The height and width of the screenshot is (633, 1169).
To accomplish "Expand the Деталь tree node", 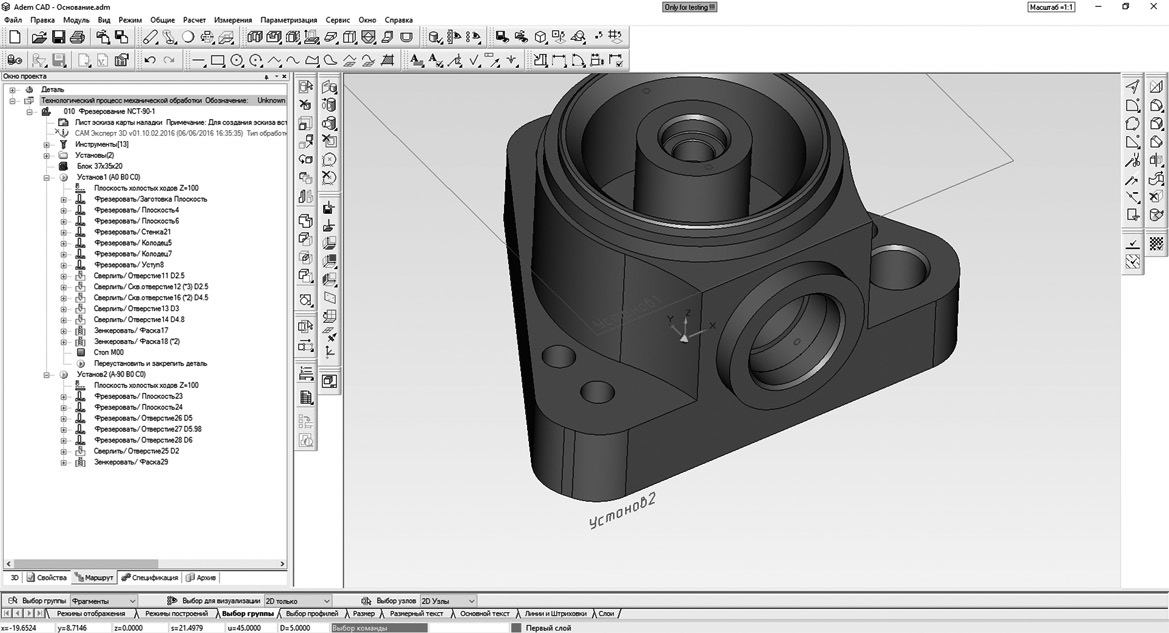I will click(x=13, y=89).
